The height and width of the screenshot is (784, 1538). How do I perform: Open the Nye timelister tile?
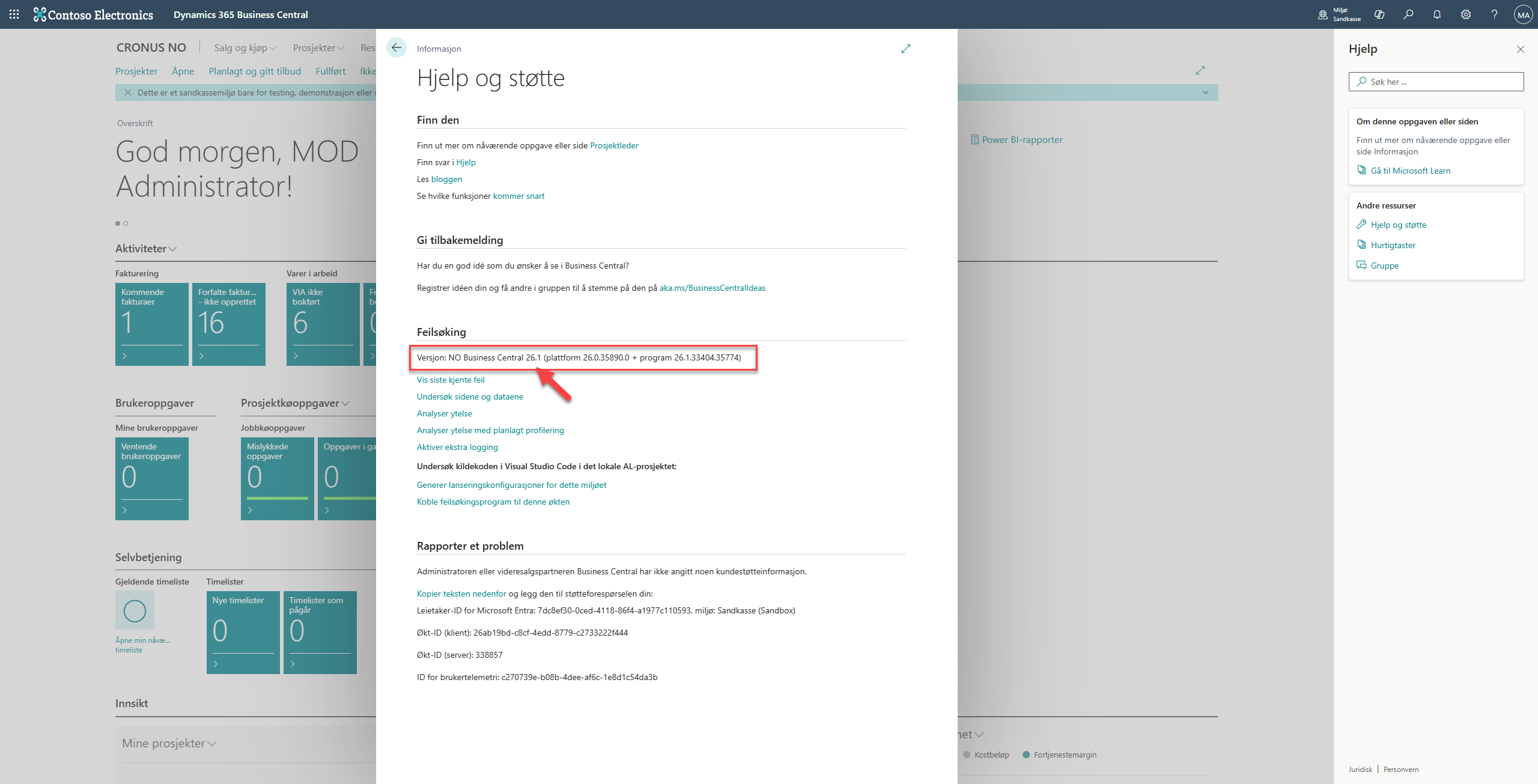(x=243, y=633)
